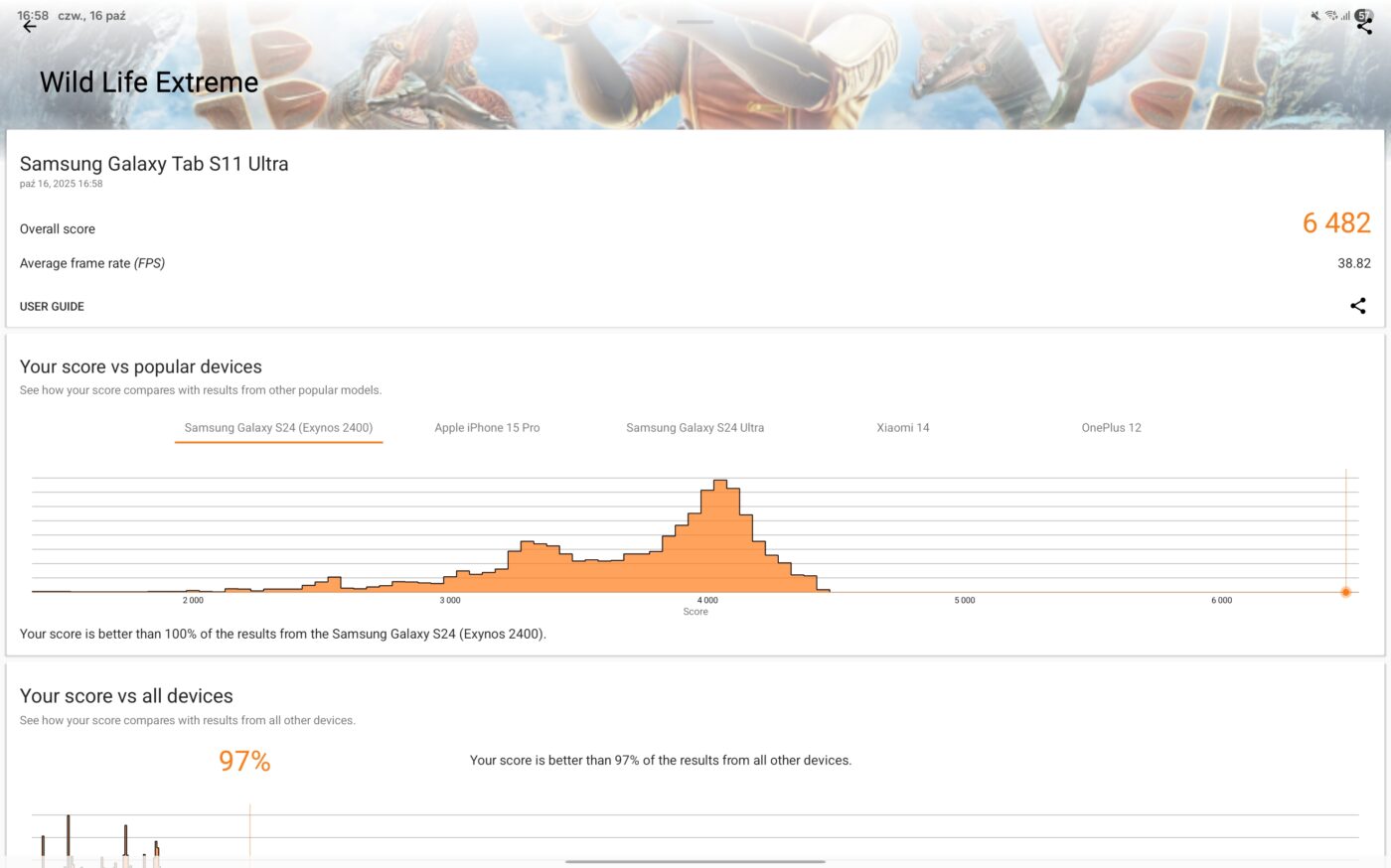The image size is (1391, 868).
Task: Tap the battery indicator in the status bar
Action: [x=1364, y=15]
